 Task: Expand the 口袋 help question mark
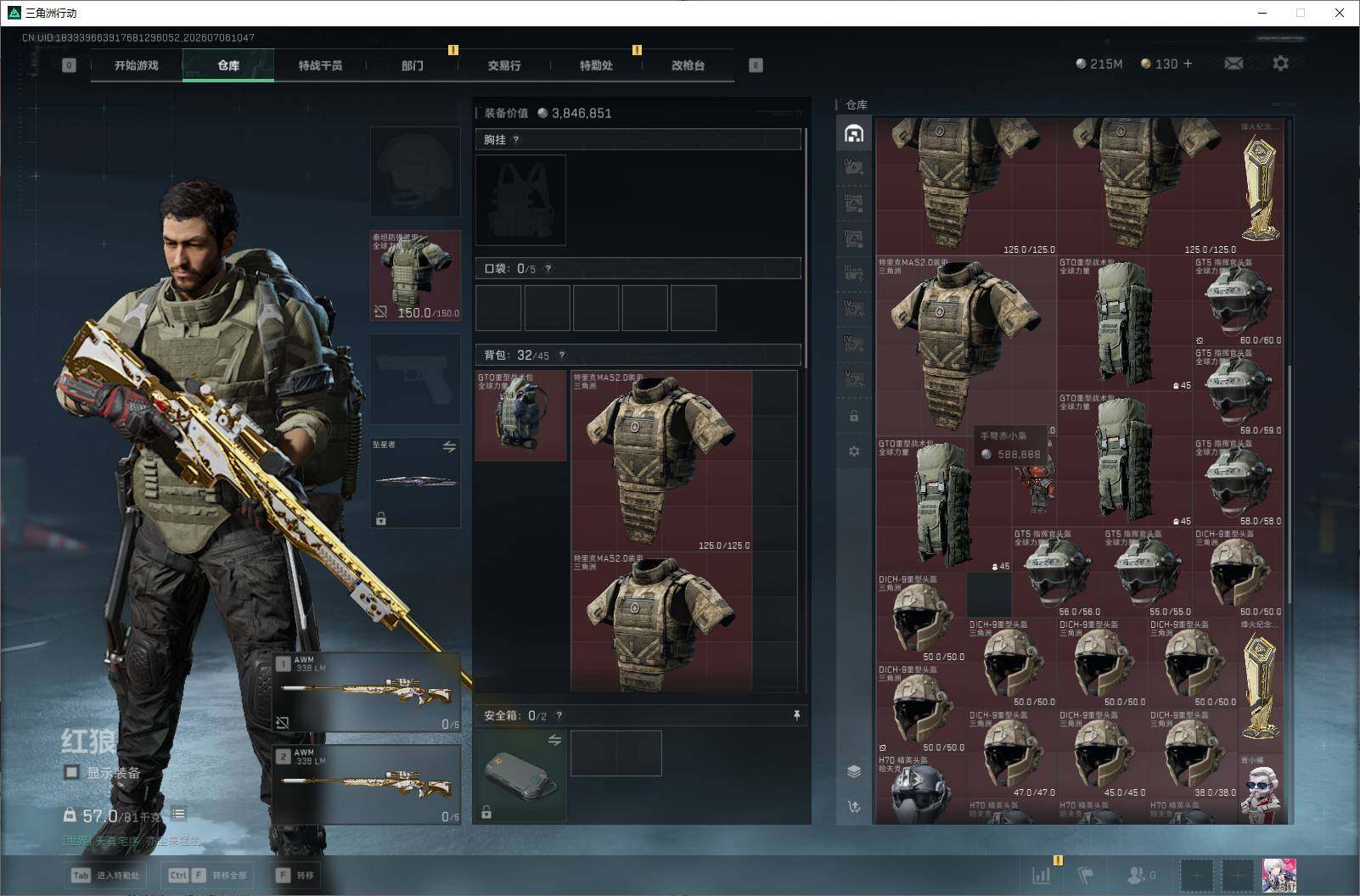tap(548, 269)
